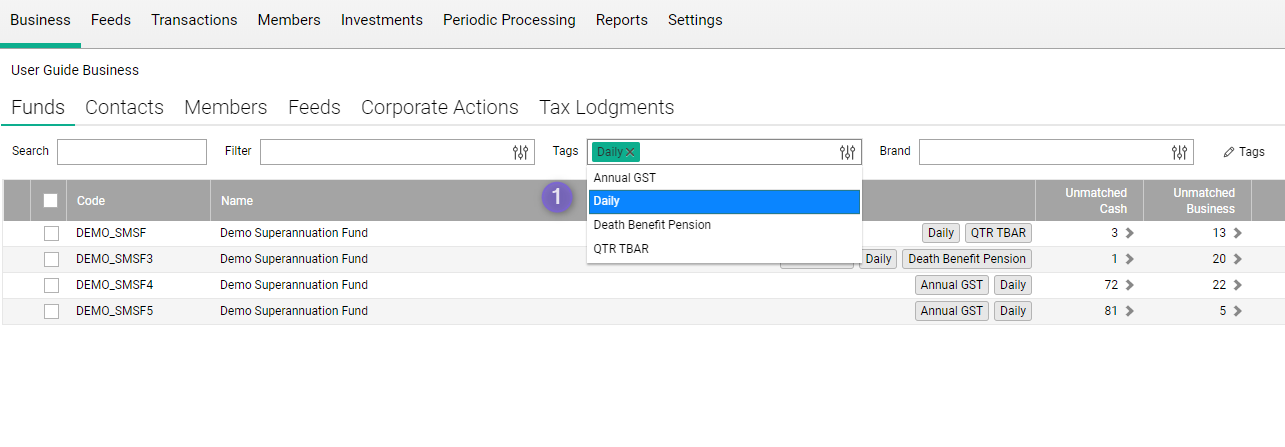Open unmatched business arrow for DEMO_SMSF5
This screenshot has width=1285, height=447.
(x=1237, y=311)
